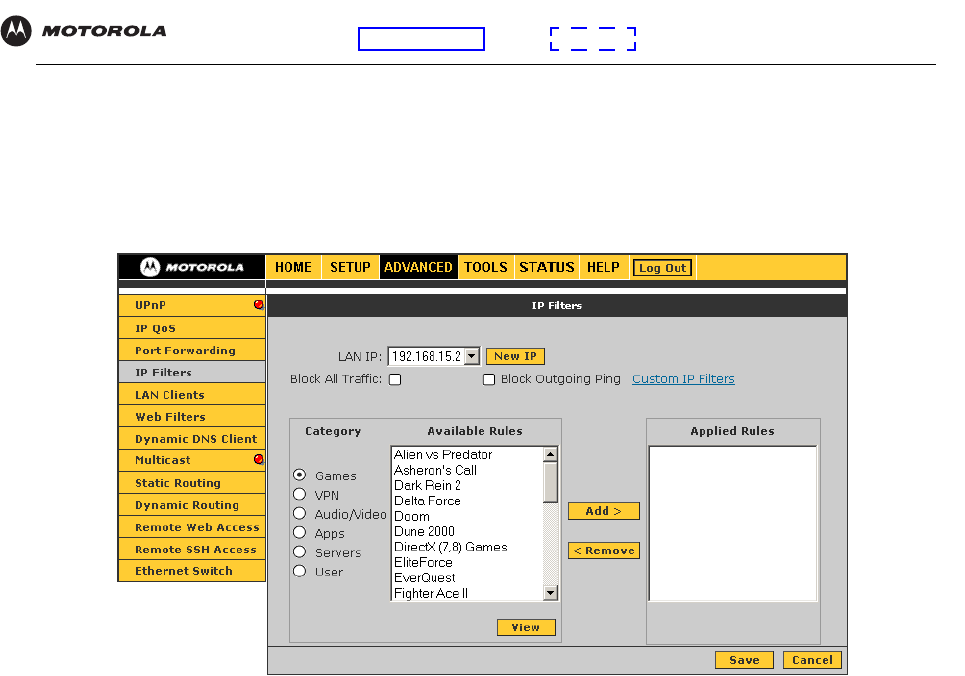Choose the Audio/Video category radio button
The height and width of the screenshot is (676, 965).
pos(300,513)
